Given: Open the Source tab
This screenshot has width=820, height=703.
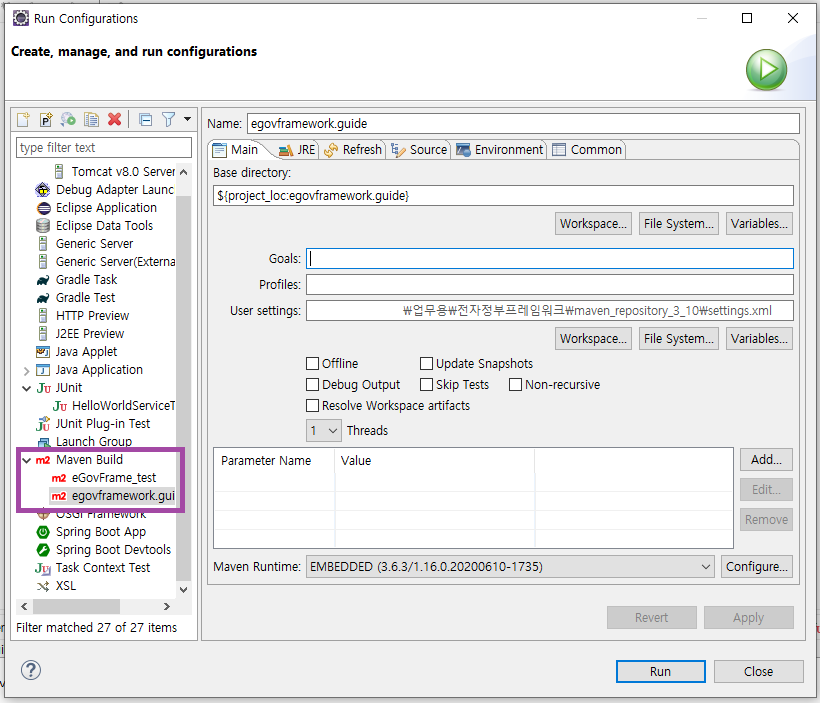Looking at the screenshot, I should tap(419, 150).
